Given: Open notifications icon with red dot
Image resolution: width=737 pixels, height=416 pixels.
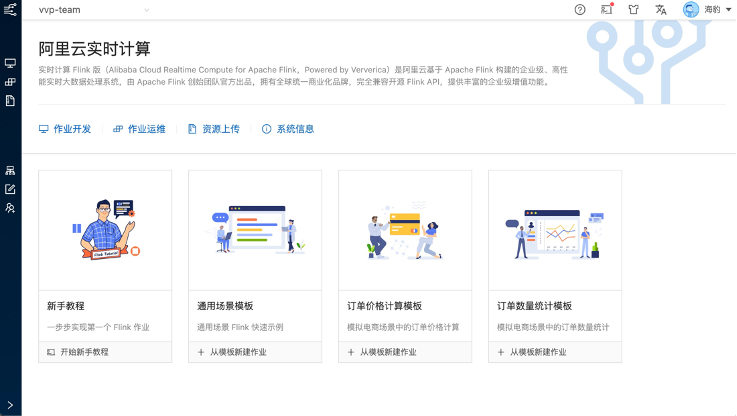Looking at the screenshot, I should [x=607, y=9].
